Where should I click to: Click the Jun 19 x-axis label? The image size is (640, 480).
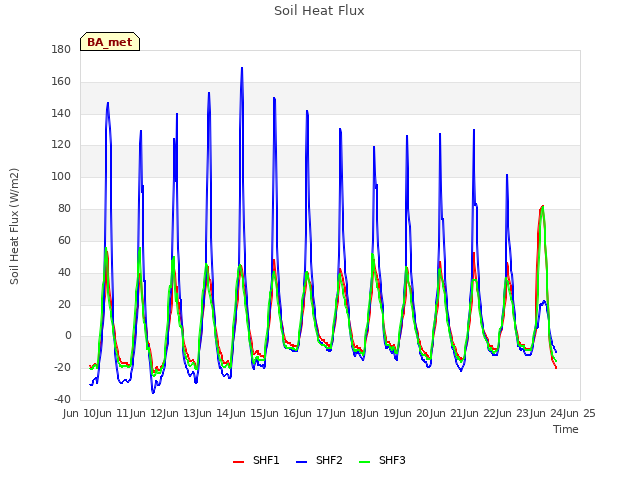(380, 413)
